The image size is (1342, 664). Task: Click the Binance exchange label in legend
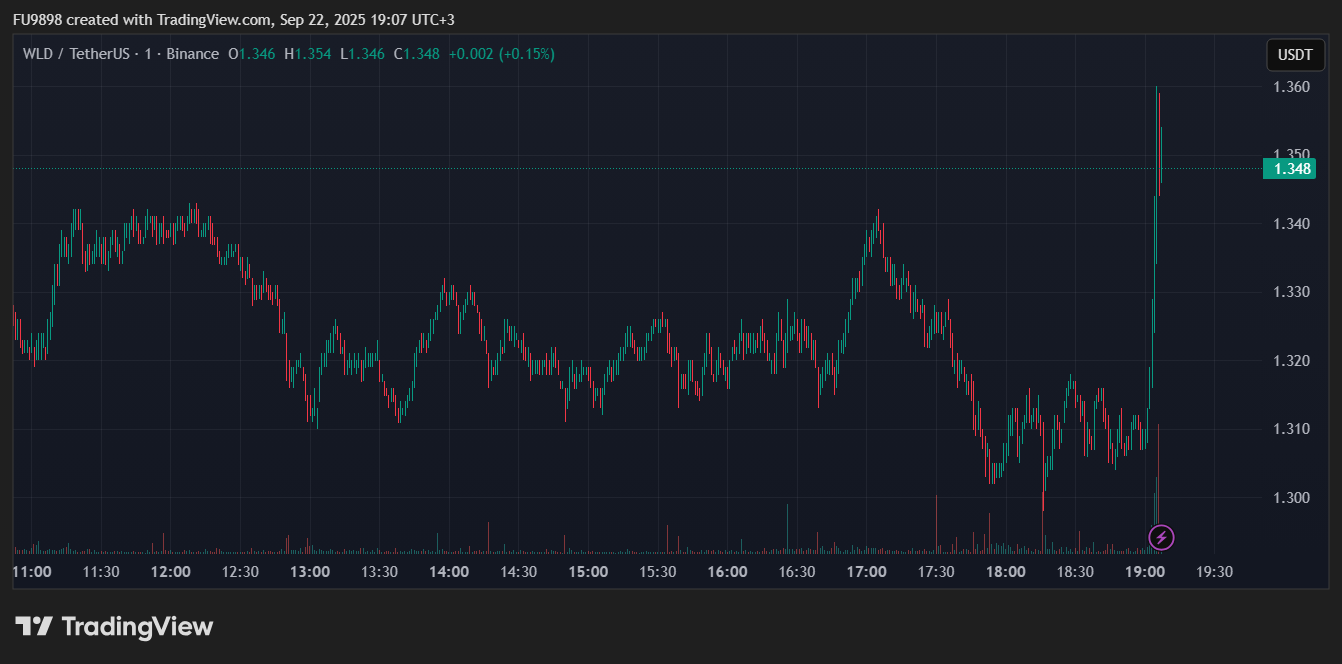(x=192, y=54)
